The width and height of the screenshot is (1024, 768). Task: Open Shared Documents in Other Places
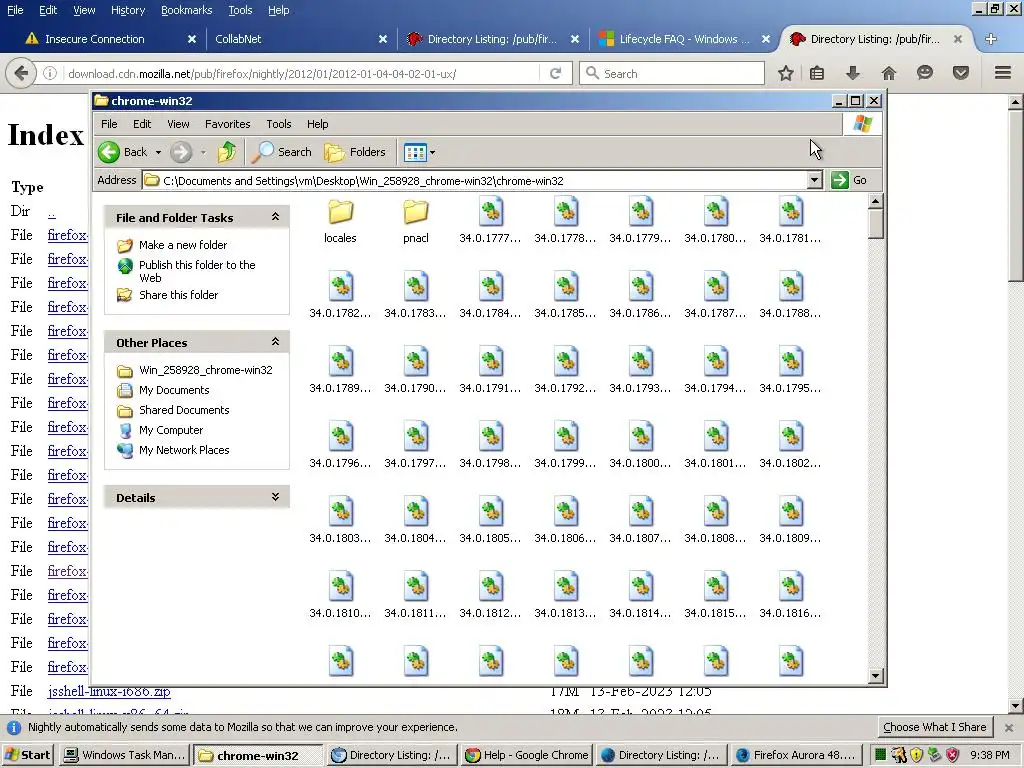[x=184, y=410]
